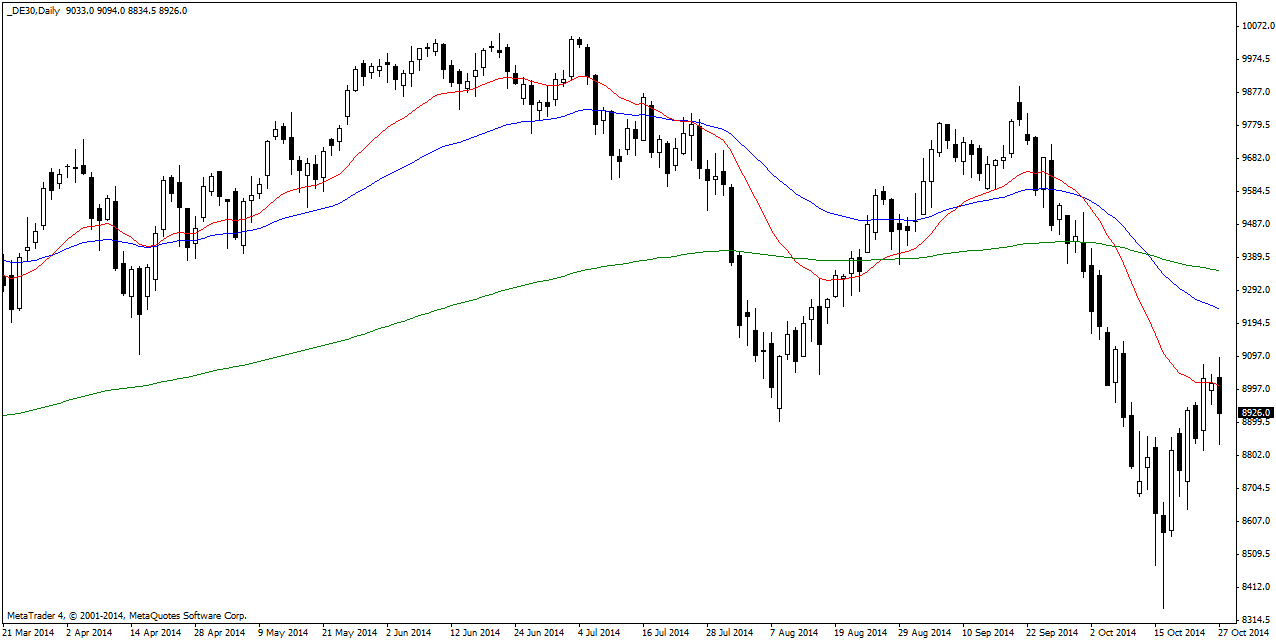The image size is (1276, 641).
Task: Click the 12 Jun 2014 date label
Action: click(x=475, y=632)
